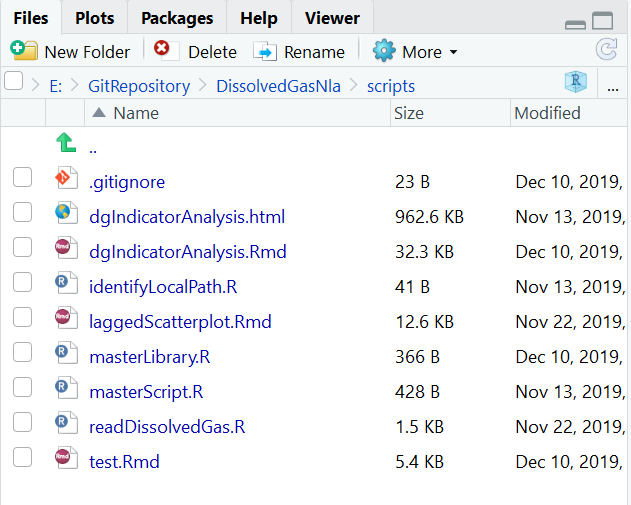Screen dimensions: 631x505
Task: Click the 962.6 KB size value
Action: 429,217
